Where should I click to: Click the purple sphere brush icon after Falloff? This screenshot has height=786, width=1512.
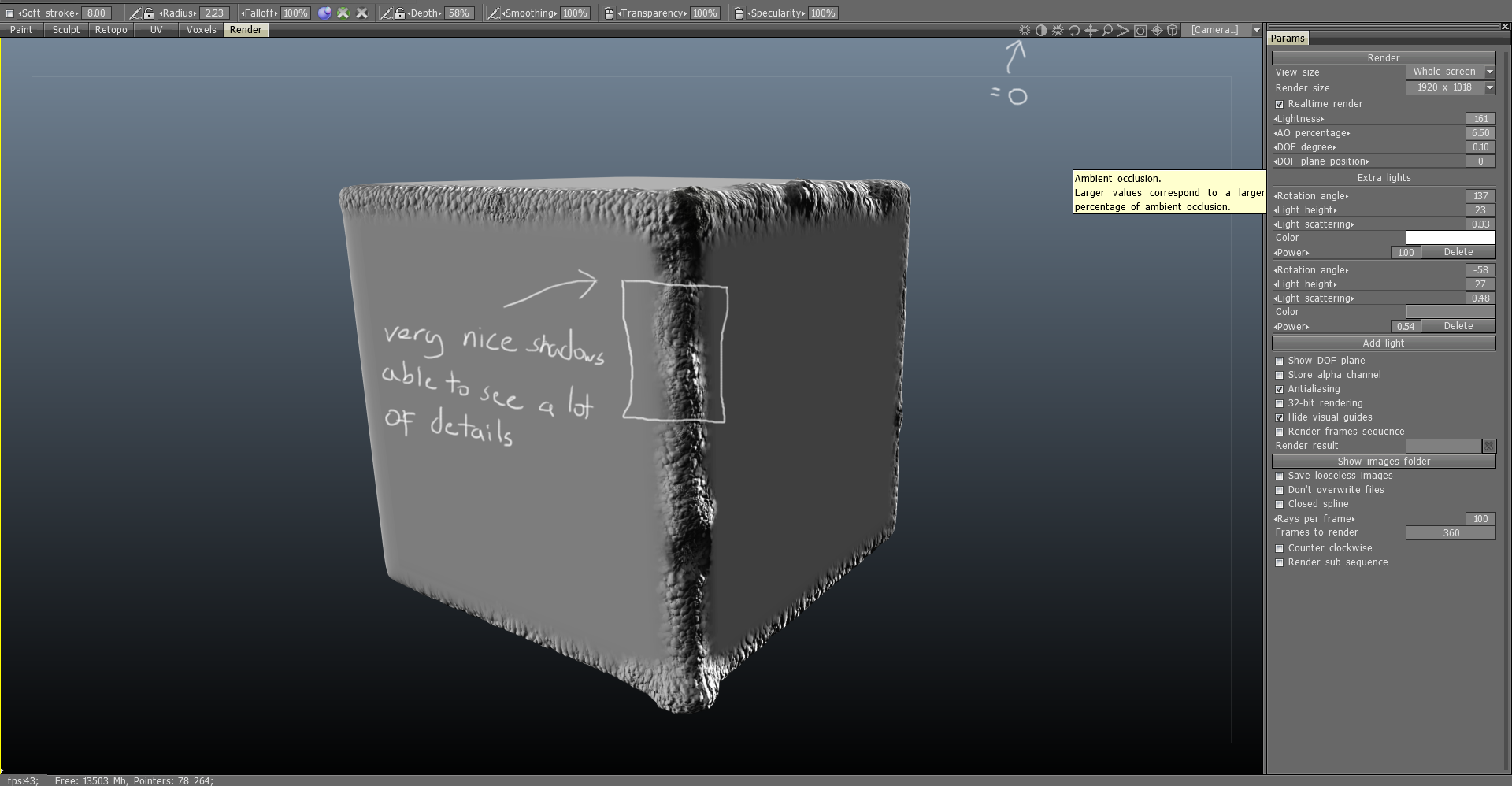click(325, 13)
